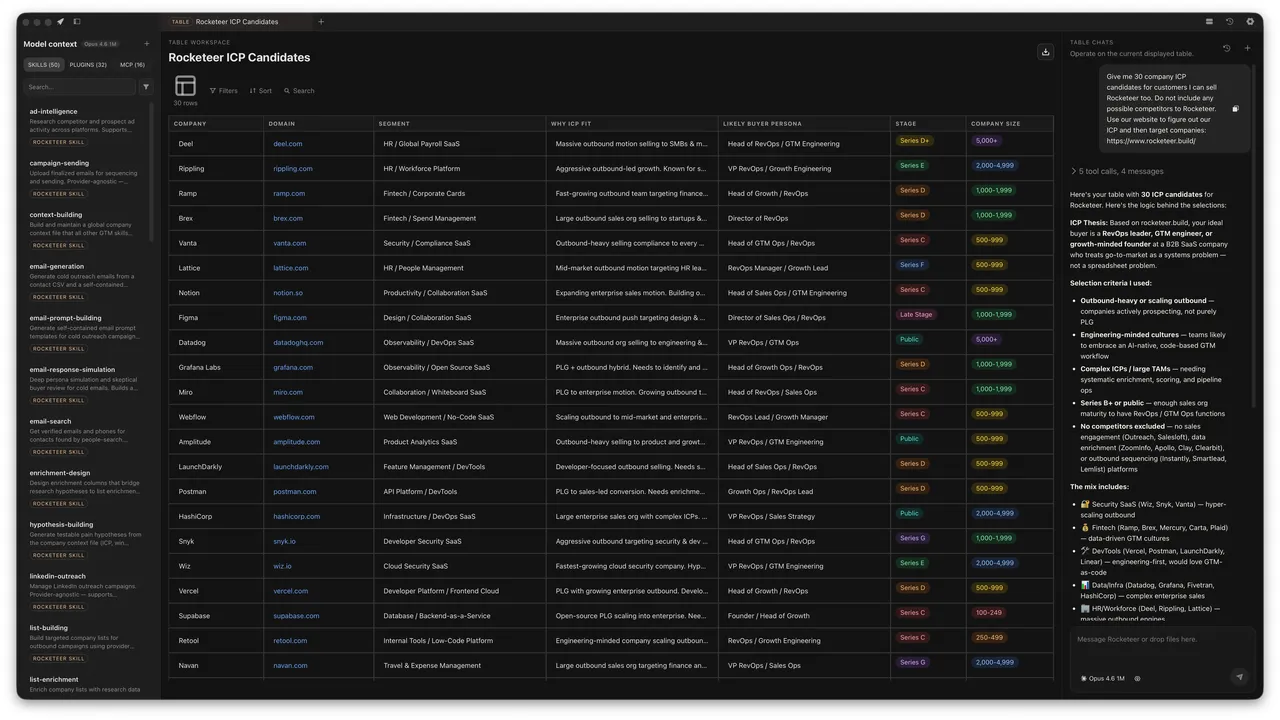Open the email-response-simulation skill
1280x720 pixels.
tap(86, 385)
